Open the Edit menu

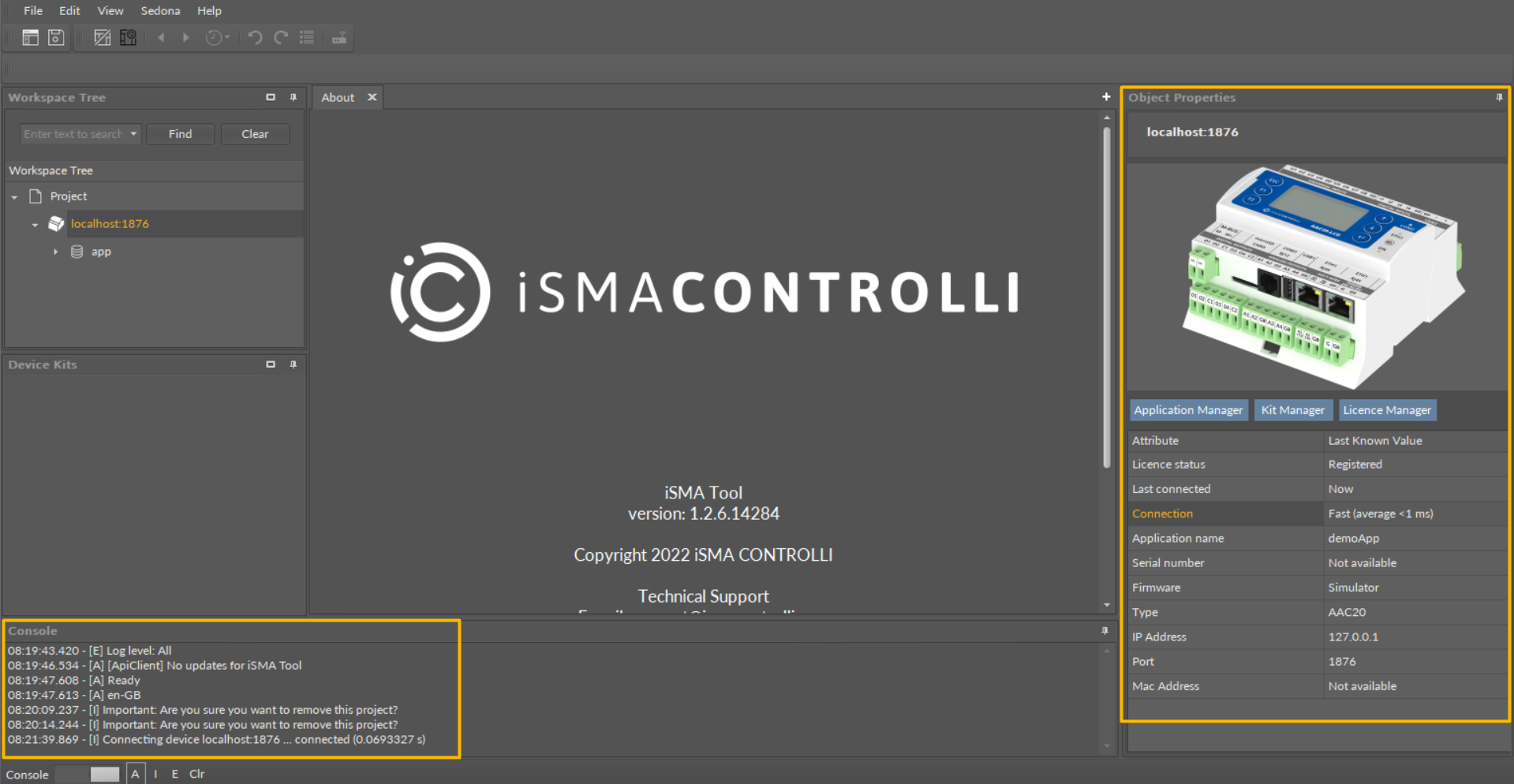point(69,10)
